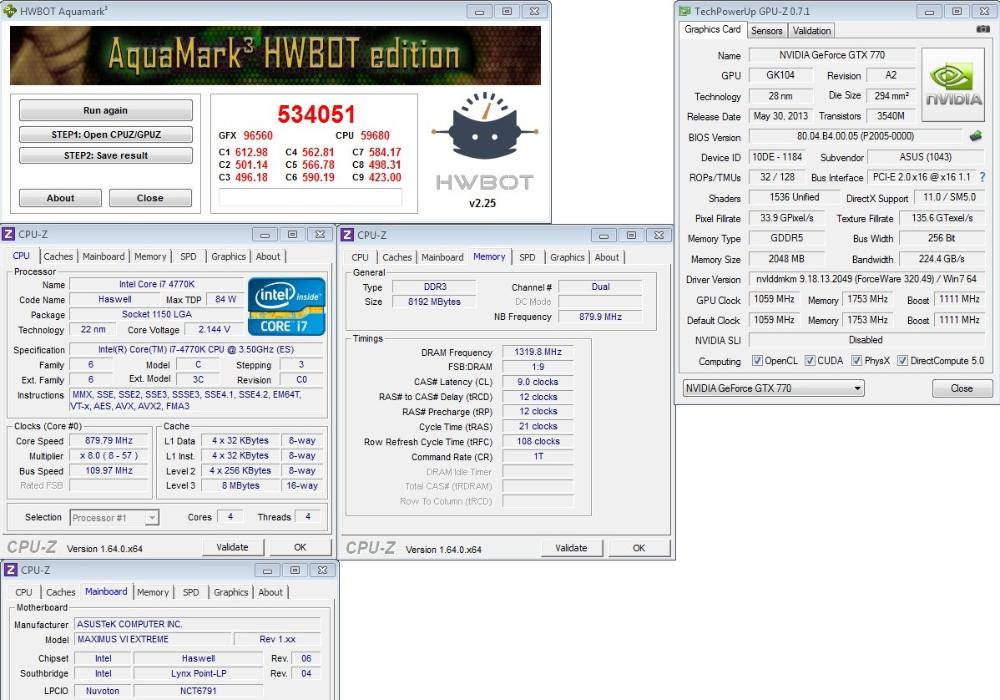This screenshot has height=700, width=1000.
Task: Open Caches tab in CPU-Z CPU window
Action: [58, 256]
